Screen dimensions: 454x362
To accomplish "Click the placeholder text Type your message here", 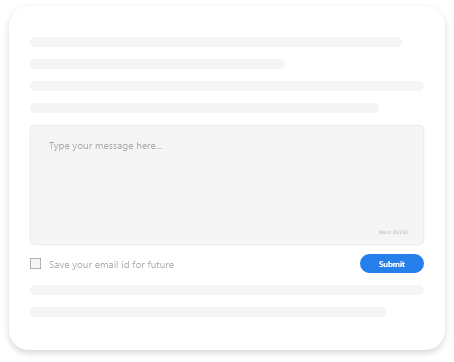I will 106,146.
